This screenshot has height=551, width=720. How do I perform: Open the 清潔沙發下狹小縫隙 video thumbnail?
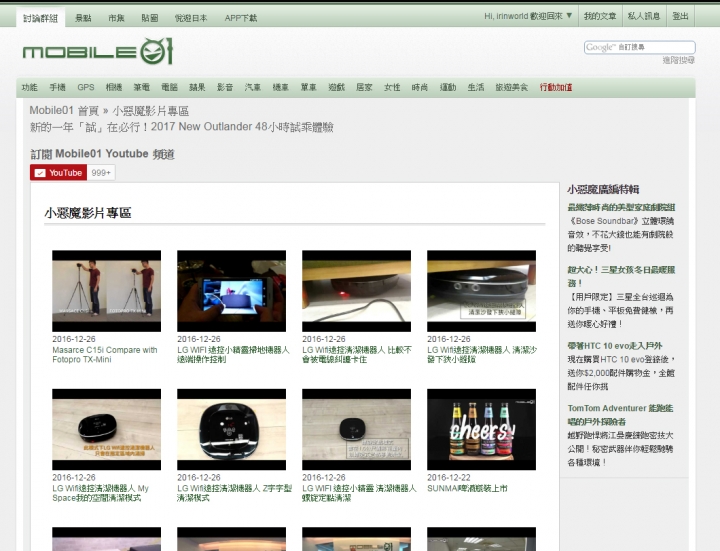coord(481,291)
